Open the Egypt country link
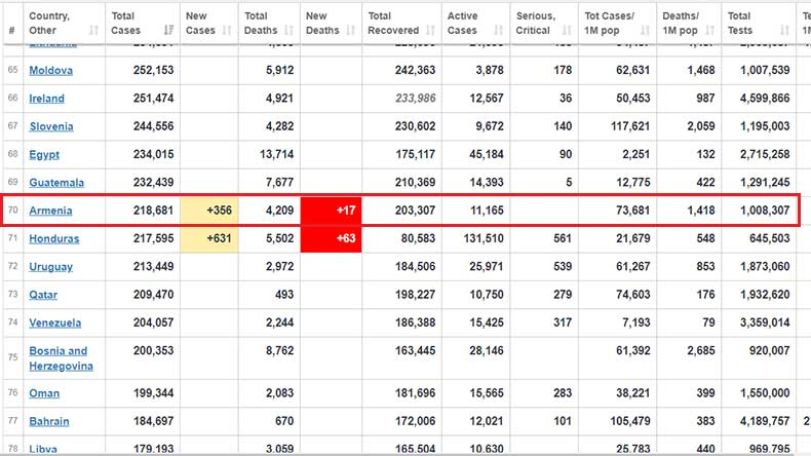 tap(44, 155)
